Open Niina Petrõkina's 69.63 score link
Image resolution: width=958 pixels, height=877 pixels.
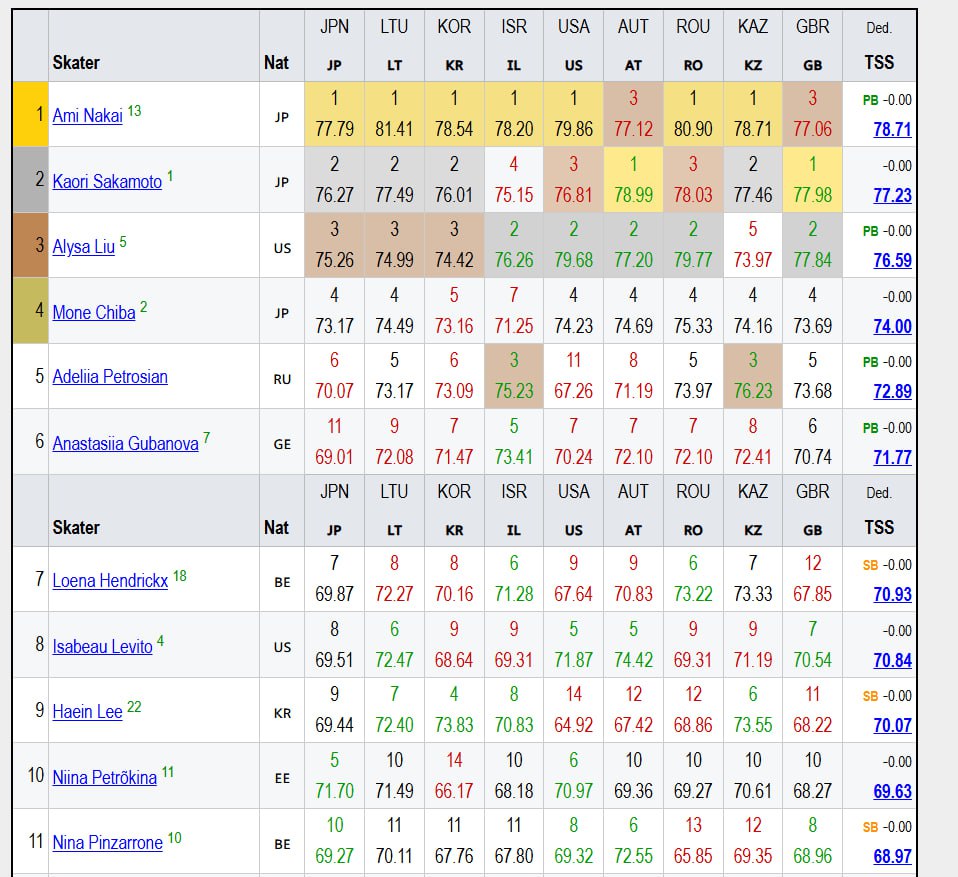click(x=892, y=792)
